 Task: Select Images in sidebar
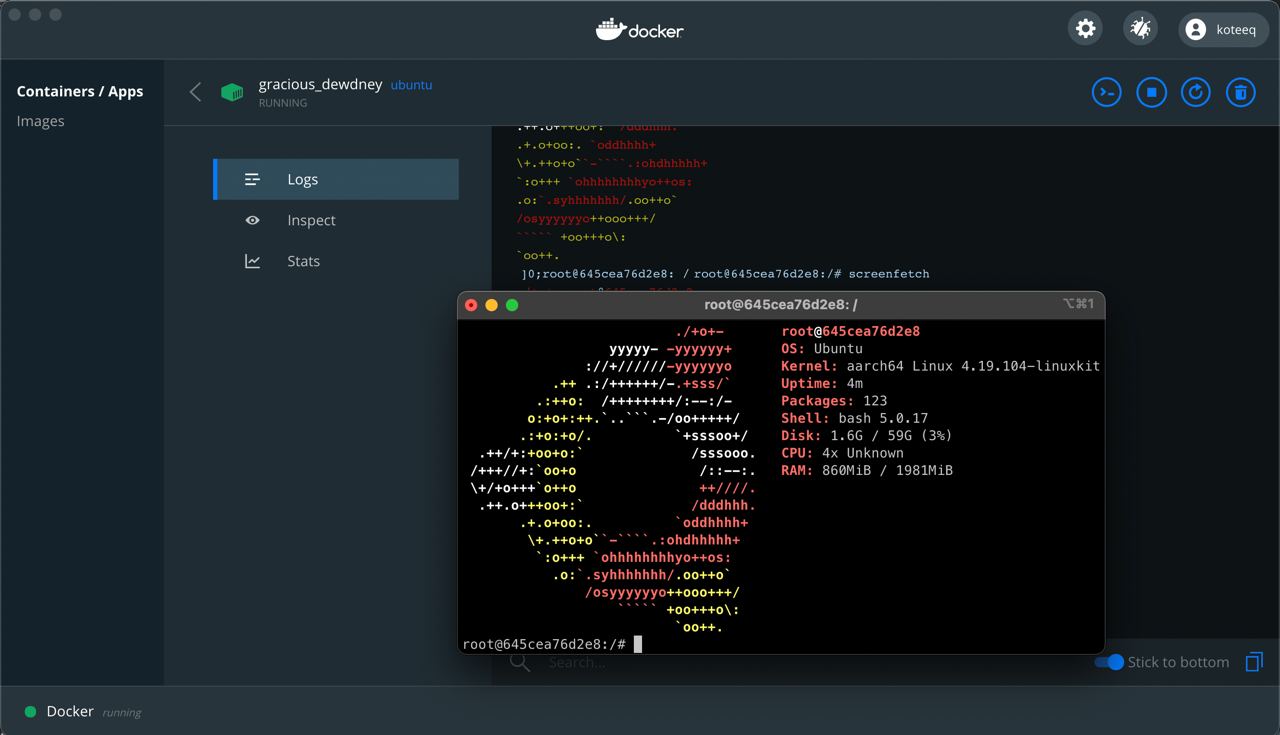pos(40,121)
